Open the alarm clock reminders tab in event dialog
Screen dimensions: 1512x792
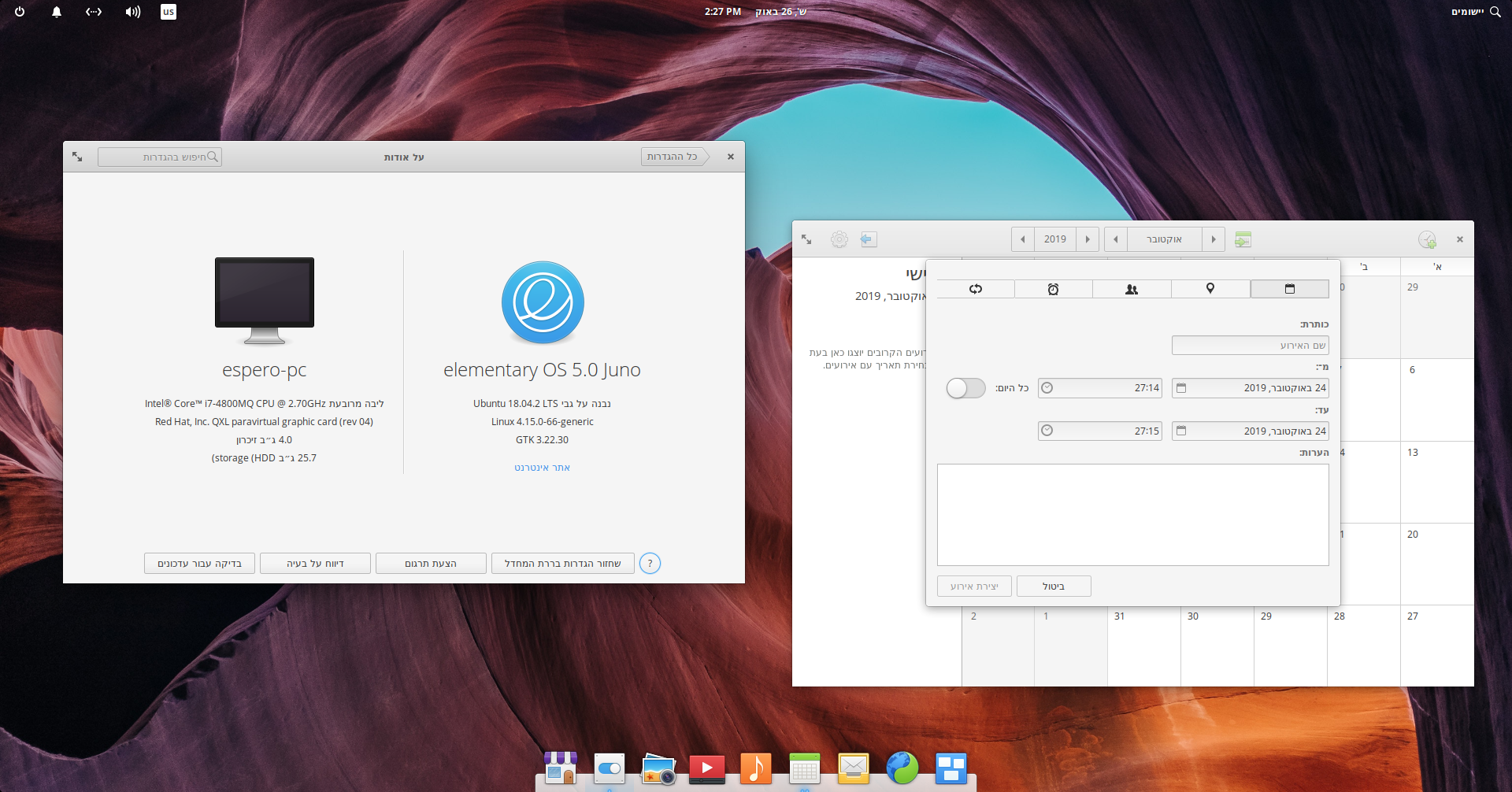click(1054, 289)
